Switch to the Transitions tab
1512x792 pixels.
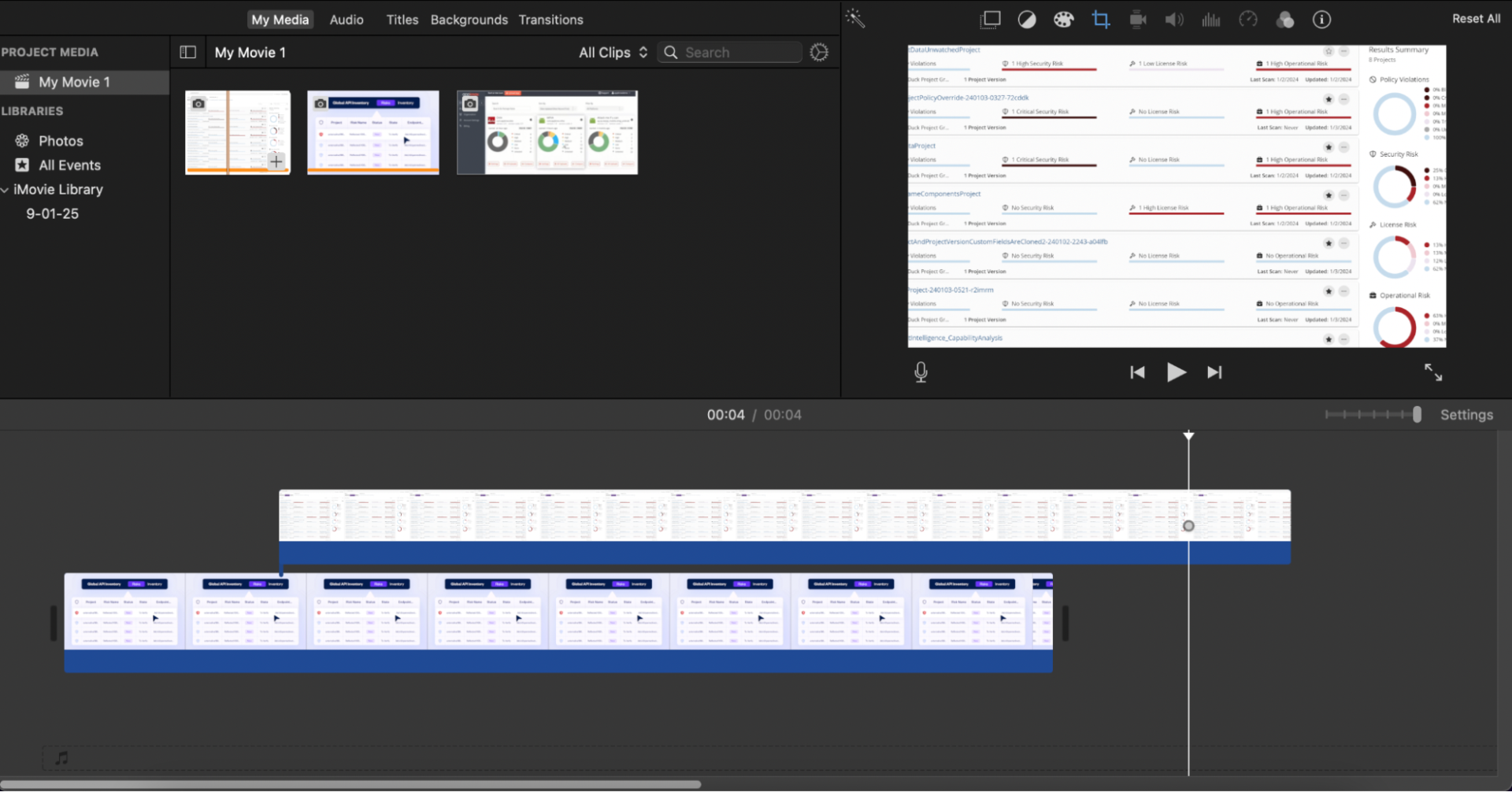(550, 20)
